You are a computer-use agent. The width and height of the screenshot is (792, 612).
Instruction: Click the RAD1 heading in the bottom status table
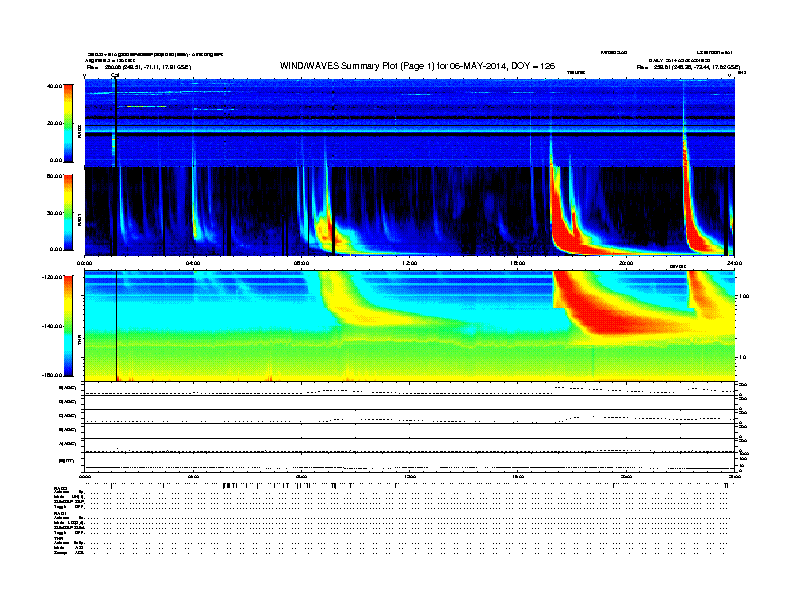(x=61, y=513)
